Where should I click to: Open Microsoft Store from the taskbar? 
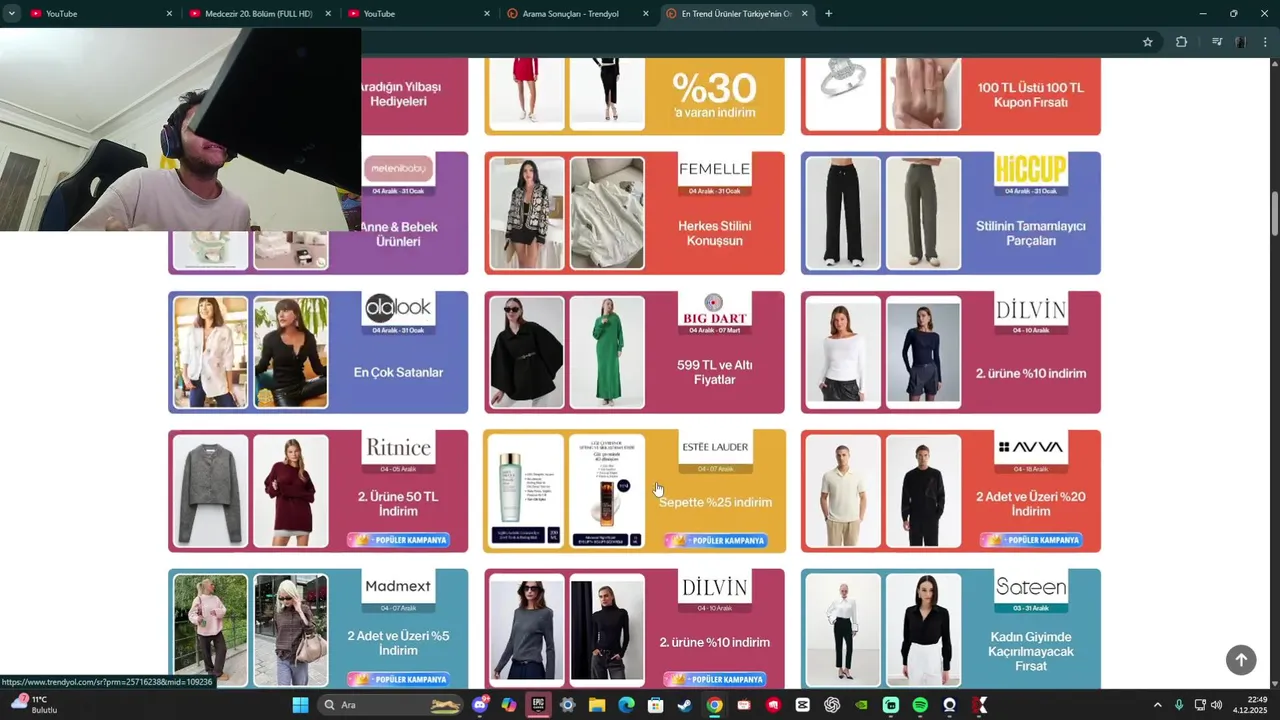pos(655,705)
